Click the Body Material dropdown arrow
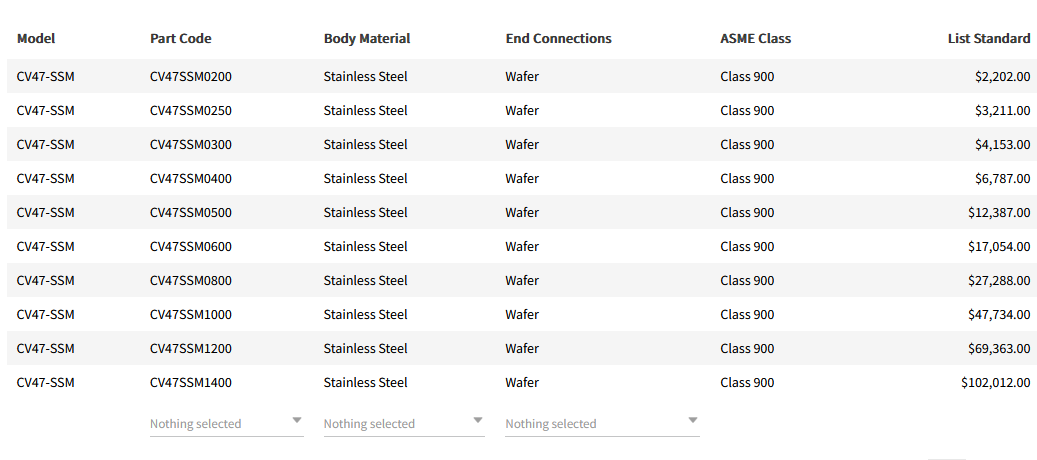This screenshot has height=460, width=1037. point(478,421)
